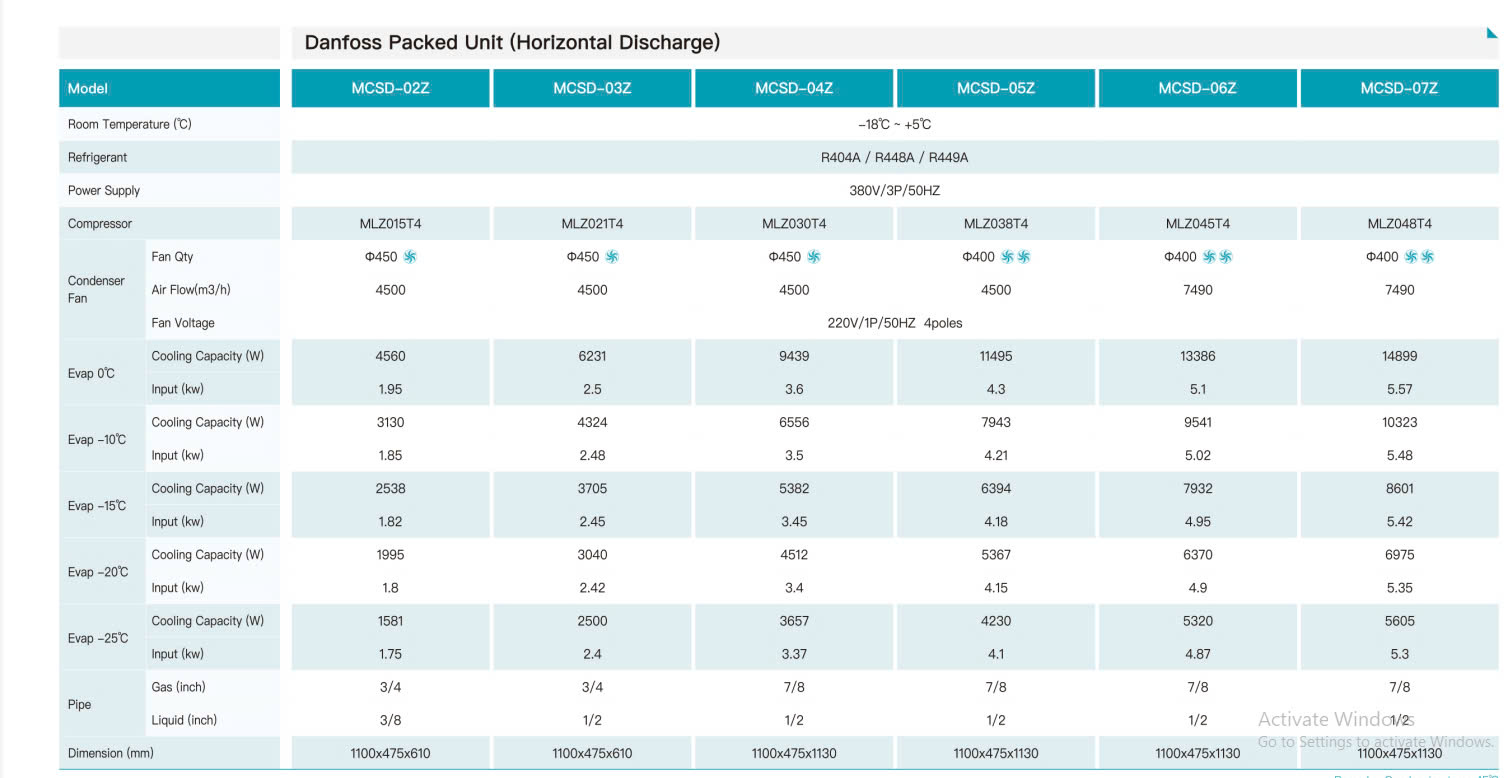Click the R404A / R448A / R449A refrigerant value
Image resolution: width=1506 pixels, height=778 pixels.
pos(894,157)
